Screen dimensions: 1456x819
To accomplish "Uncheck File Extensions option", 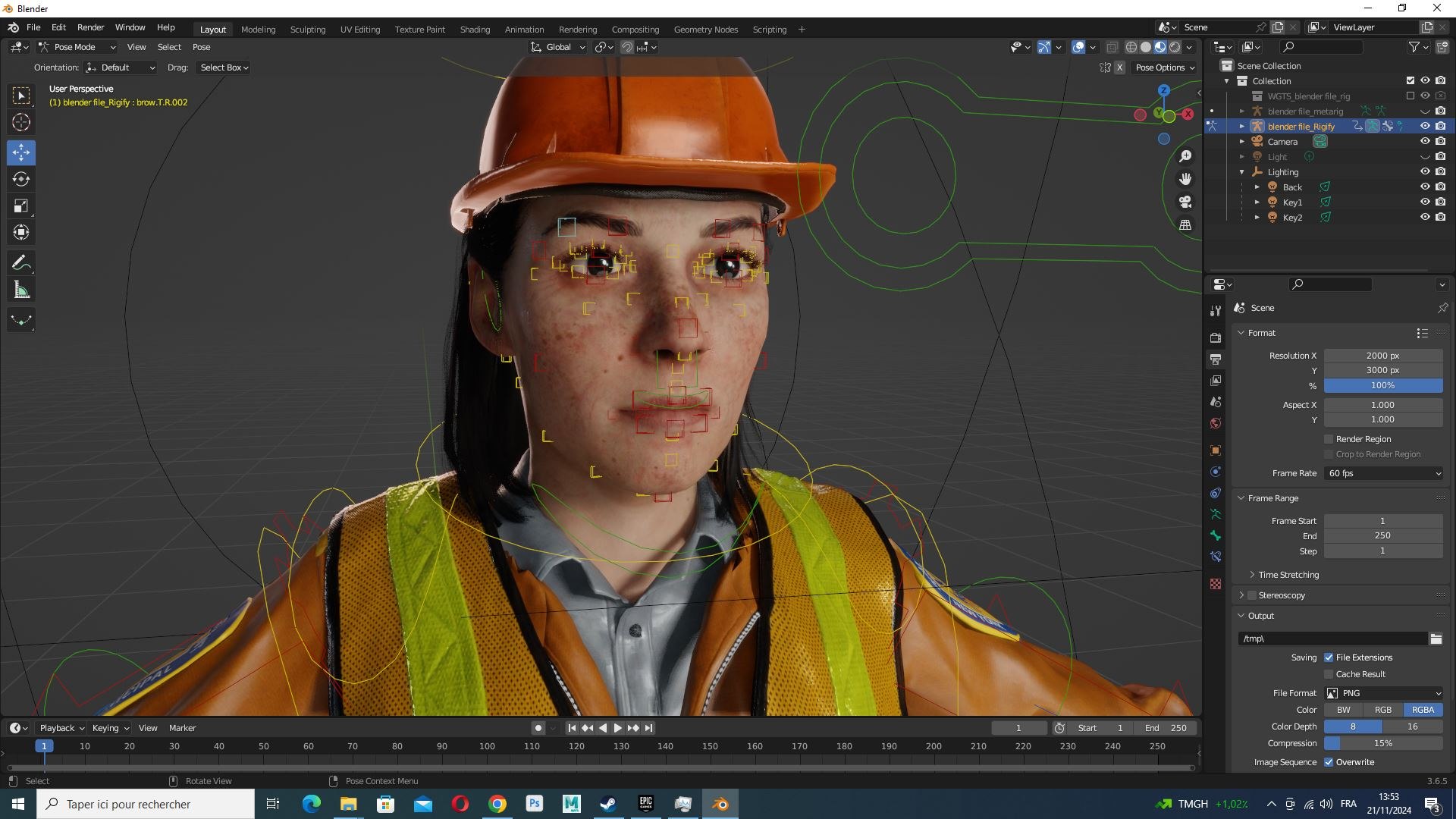I will click(1329, 657).
